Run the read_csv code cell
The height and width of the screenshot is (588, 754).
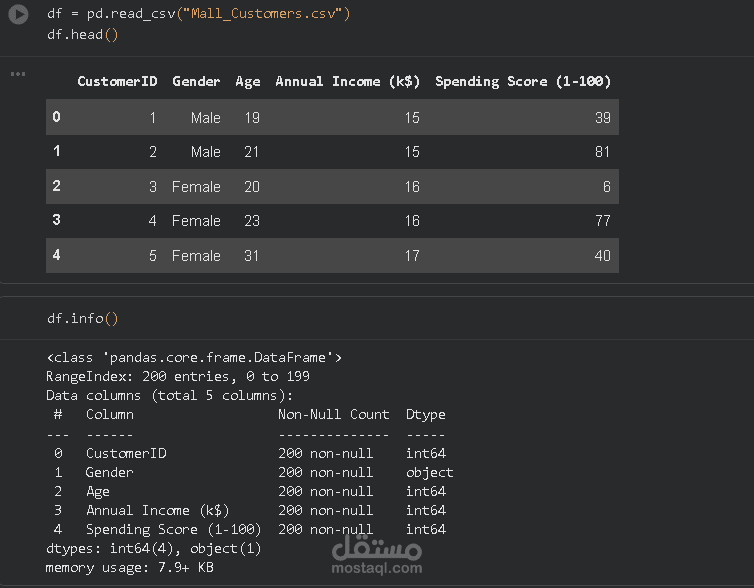[x=18, y=14]
